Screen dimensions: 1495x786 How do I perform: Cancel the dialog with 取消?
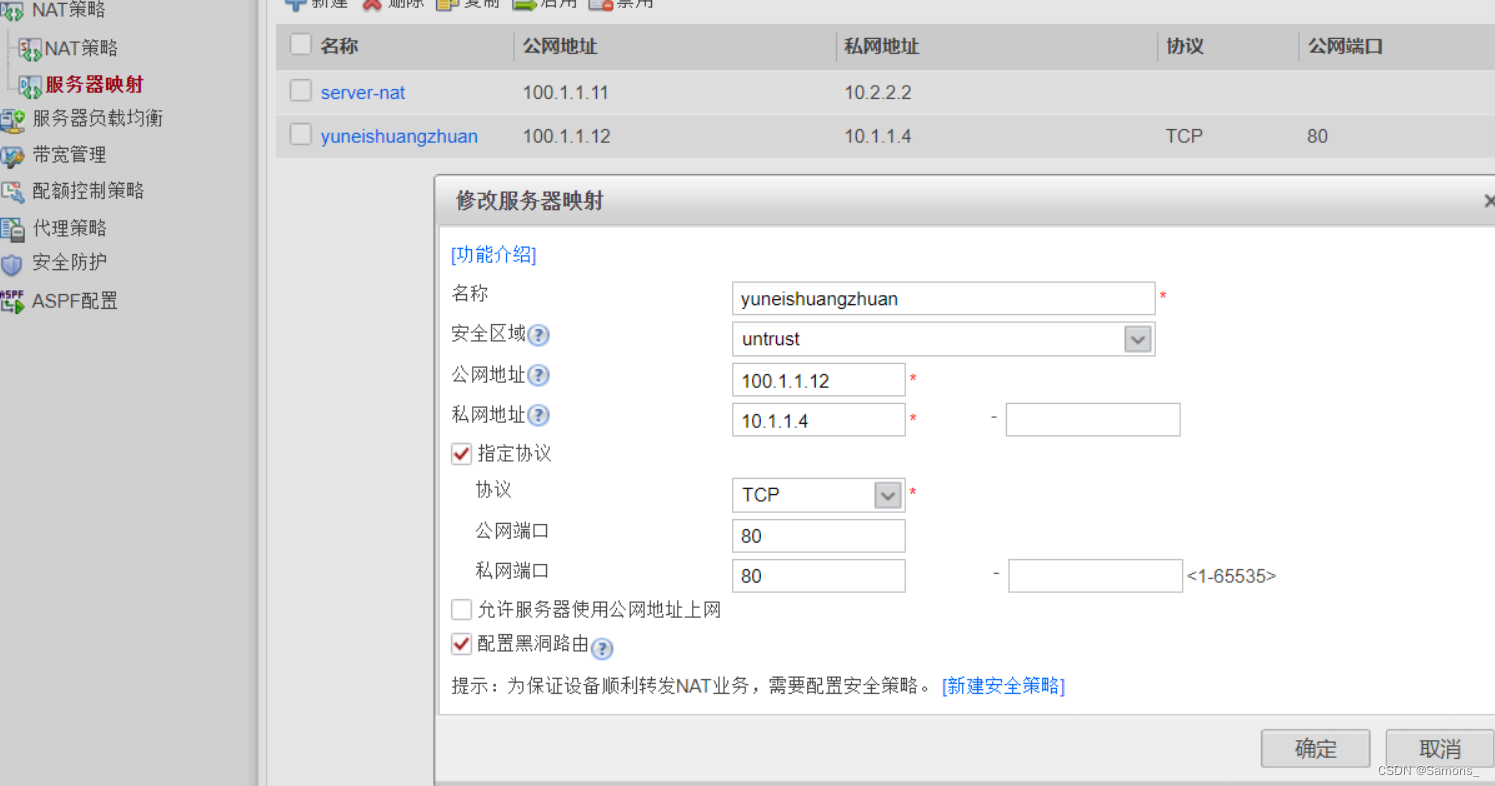[1440, 748]
